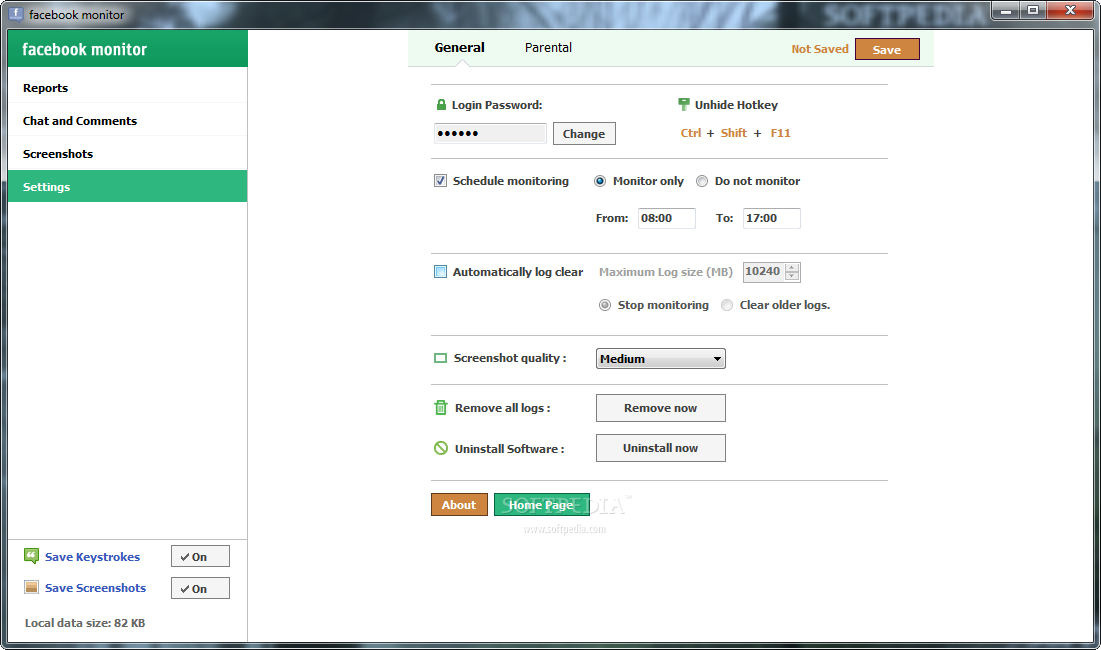The height and width of the screenshot is (650, 1101).
Task: Select the Do not monitor radio button
Action: click(701, 181)
